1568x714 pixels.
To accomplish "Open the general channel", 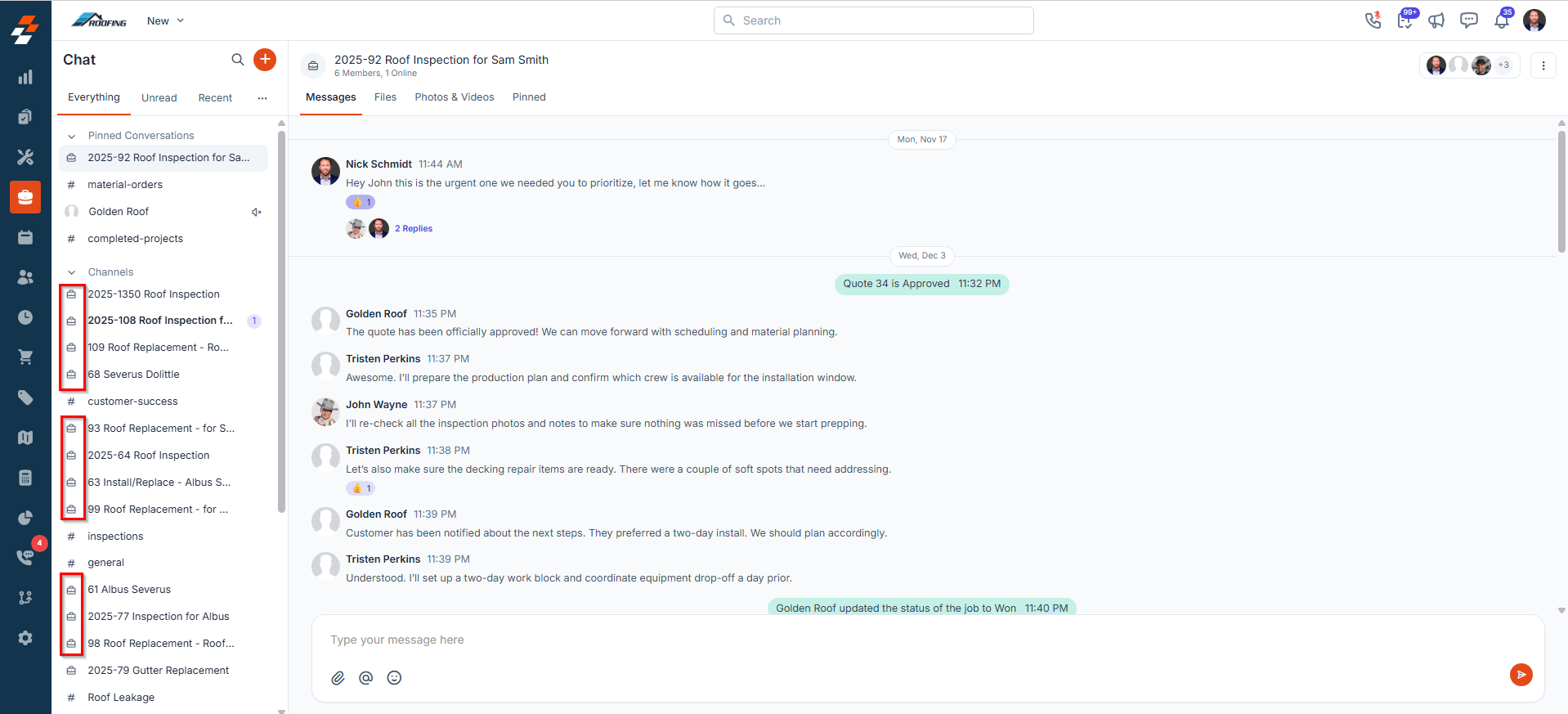I will click(x=164, y=563).
